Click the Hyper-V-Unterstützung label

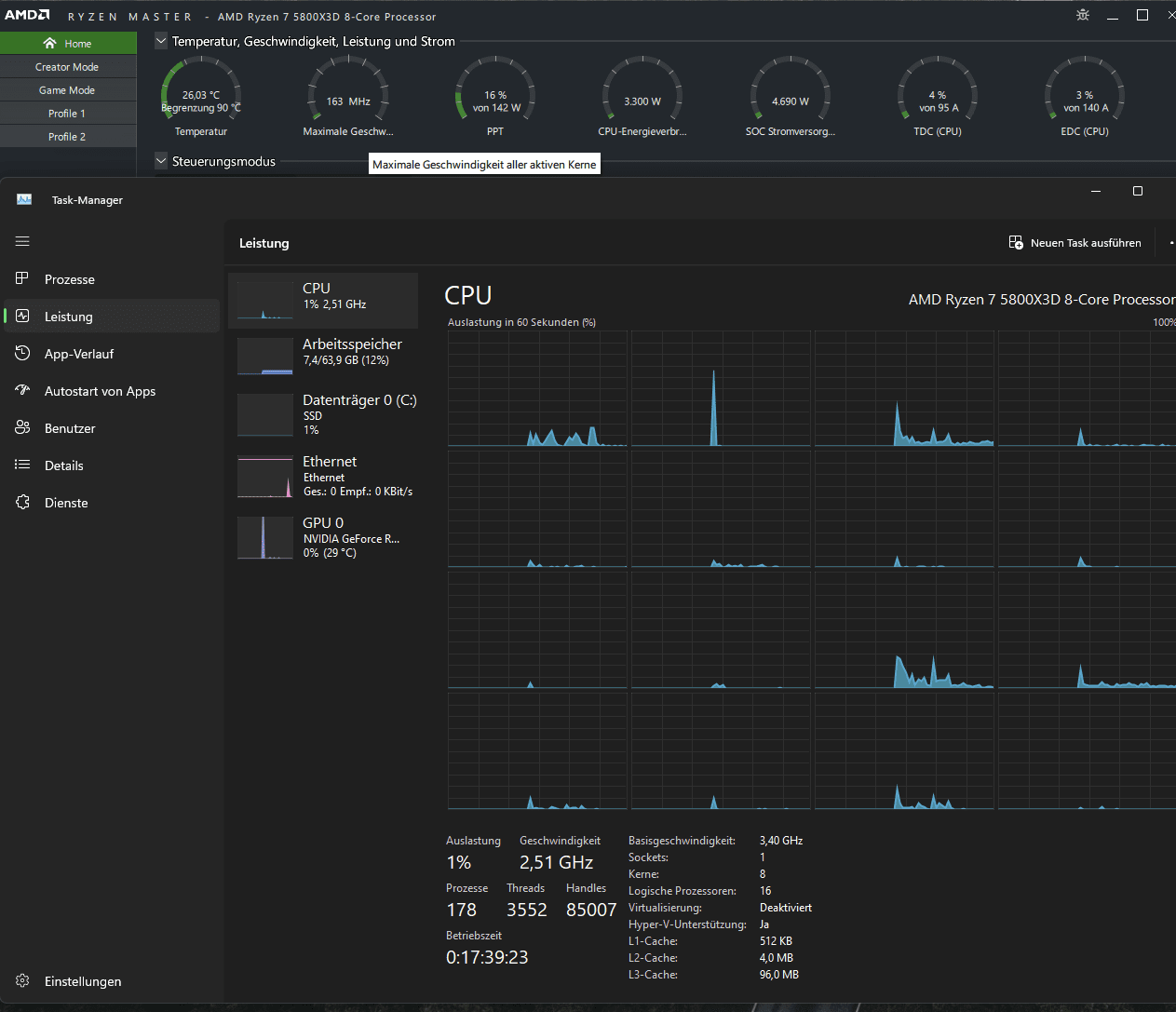(x=687, y=924)
